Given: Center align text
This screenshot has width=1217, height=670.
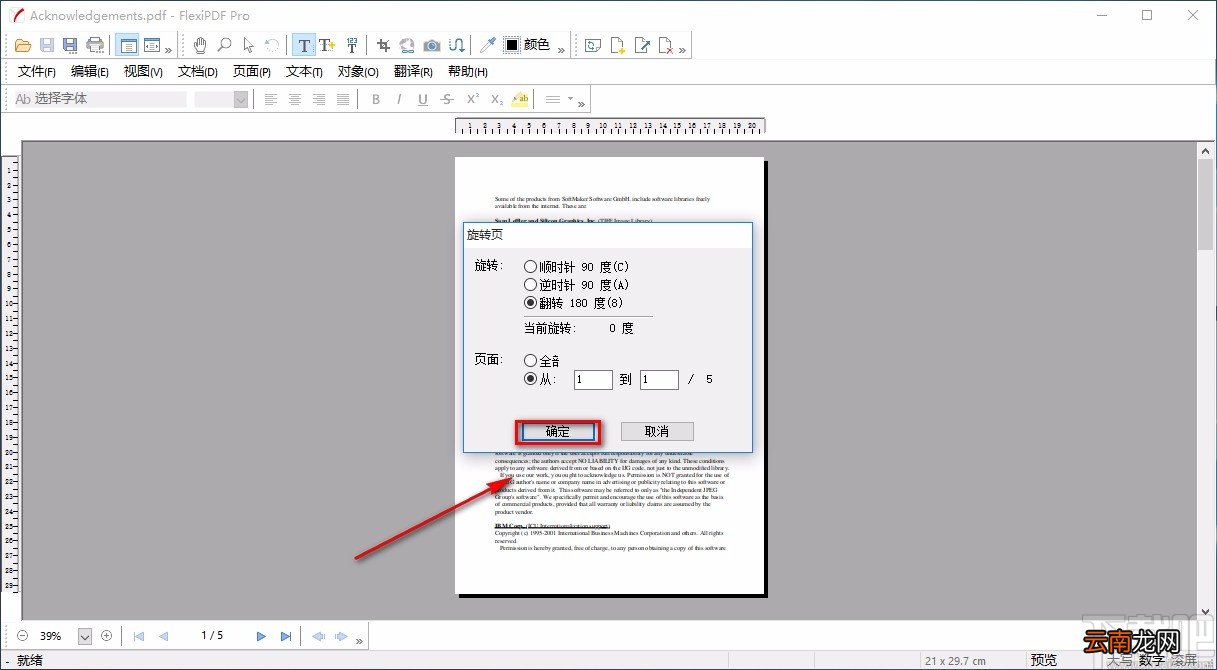Looking at the screenshot, I should coord(295,99).
